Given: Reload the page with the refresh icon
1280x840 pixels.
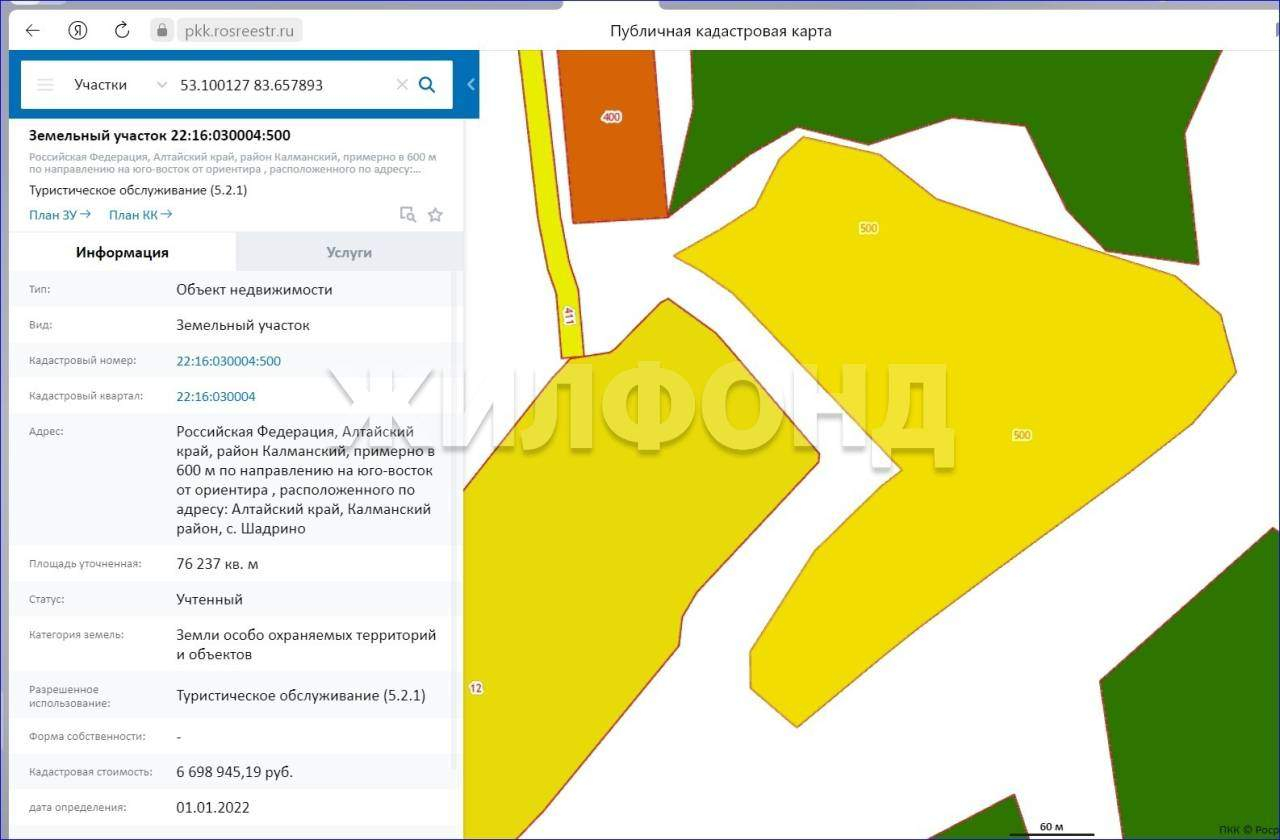Looking at the screenshot, I should tap(122, 30).
